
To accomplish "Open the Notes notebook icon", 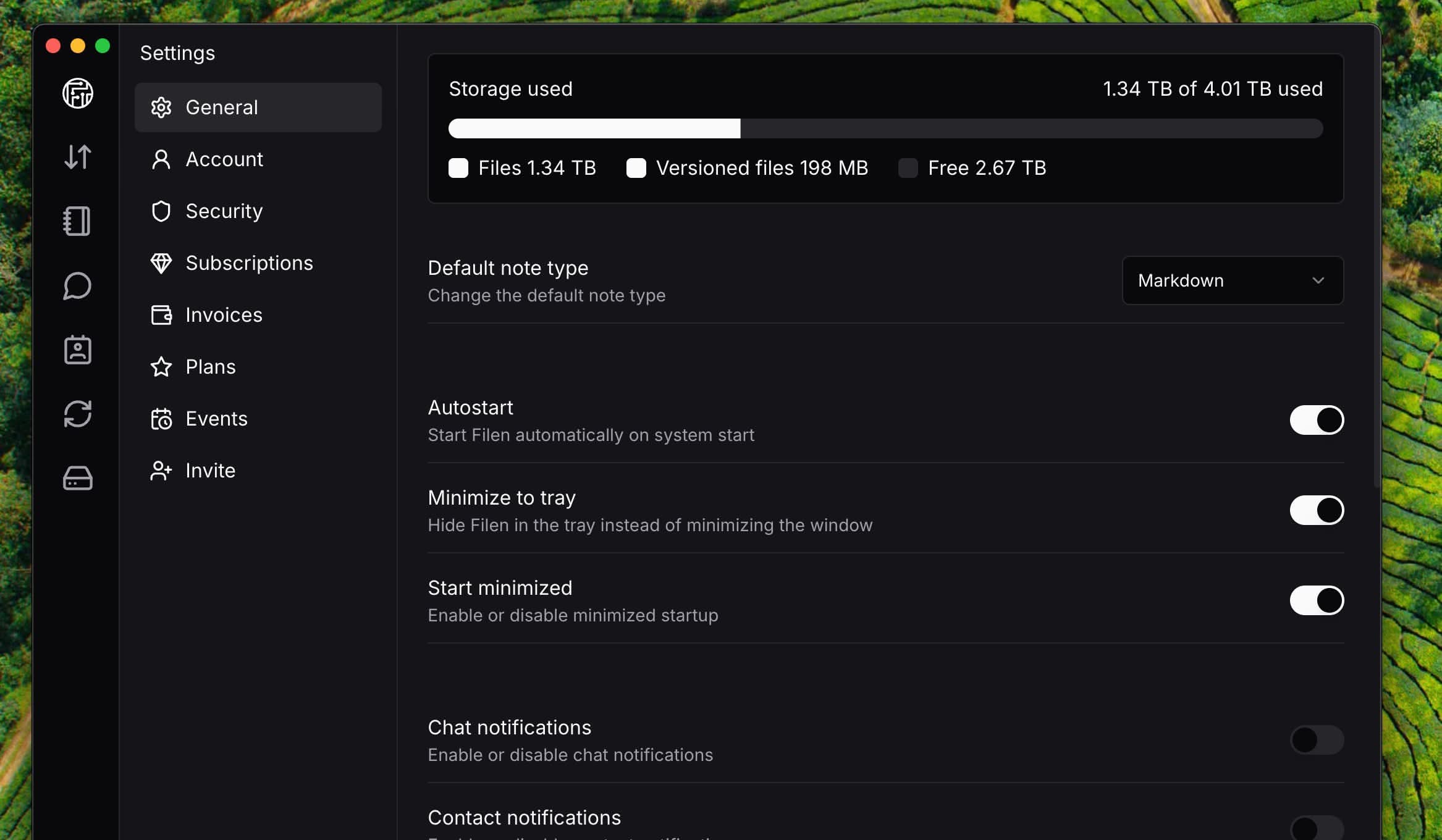I will pos(78,221).
